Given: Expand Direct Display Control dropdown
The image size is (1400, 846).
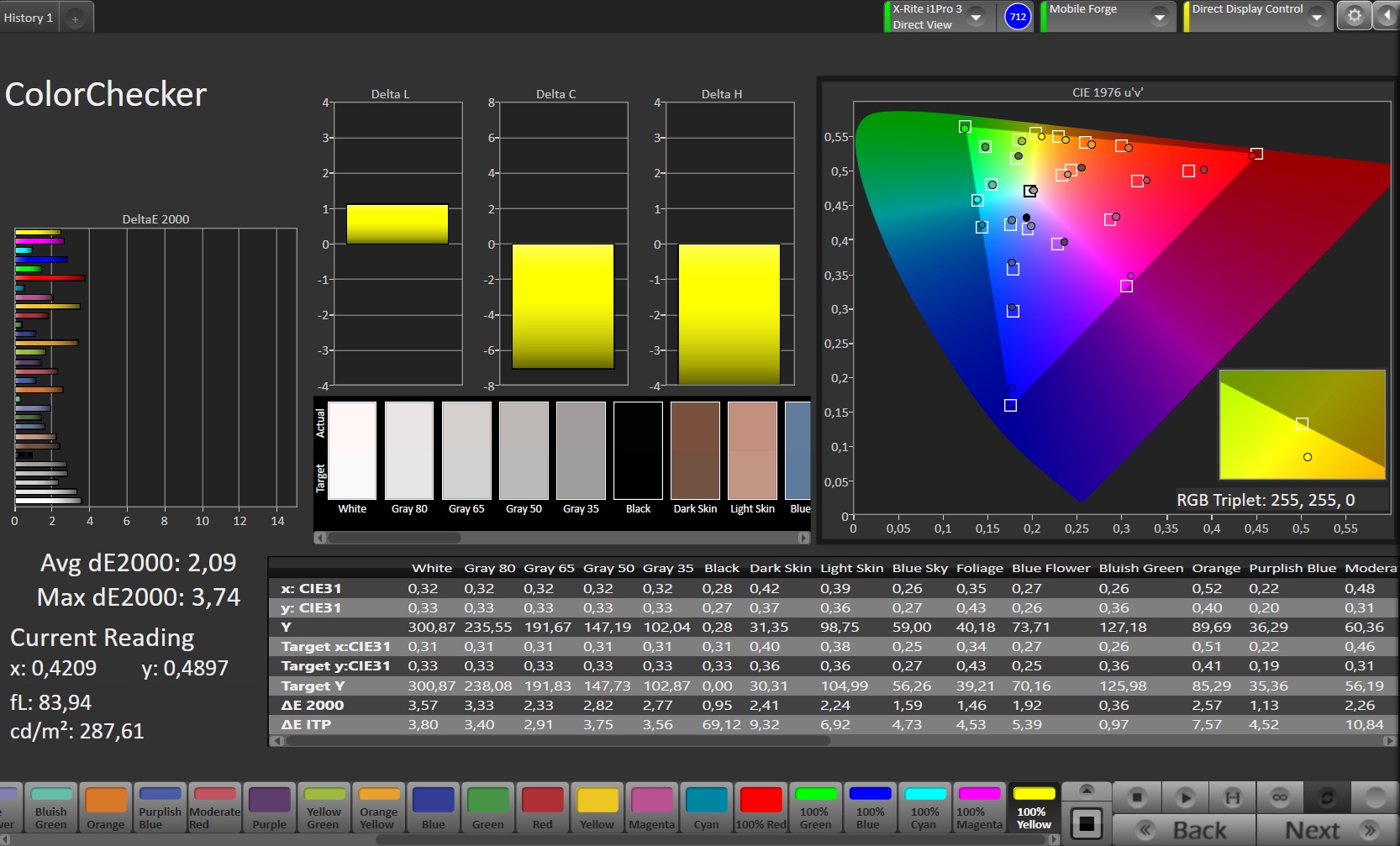Looking at the screenshot, I should pyautogui.click(x=1317, y=17).
